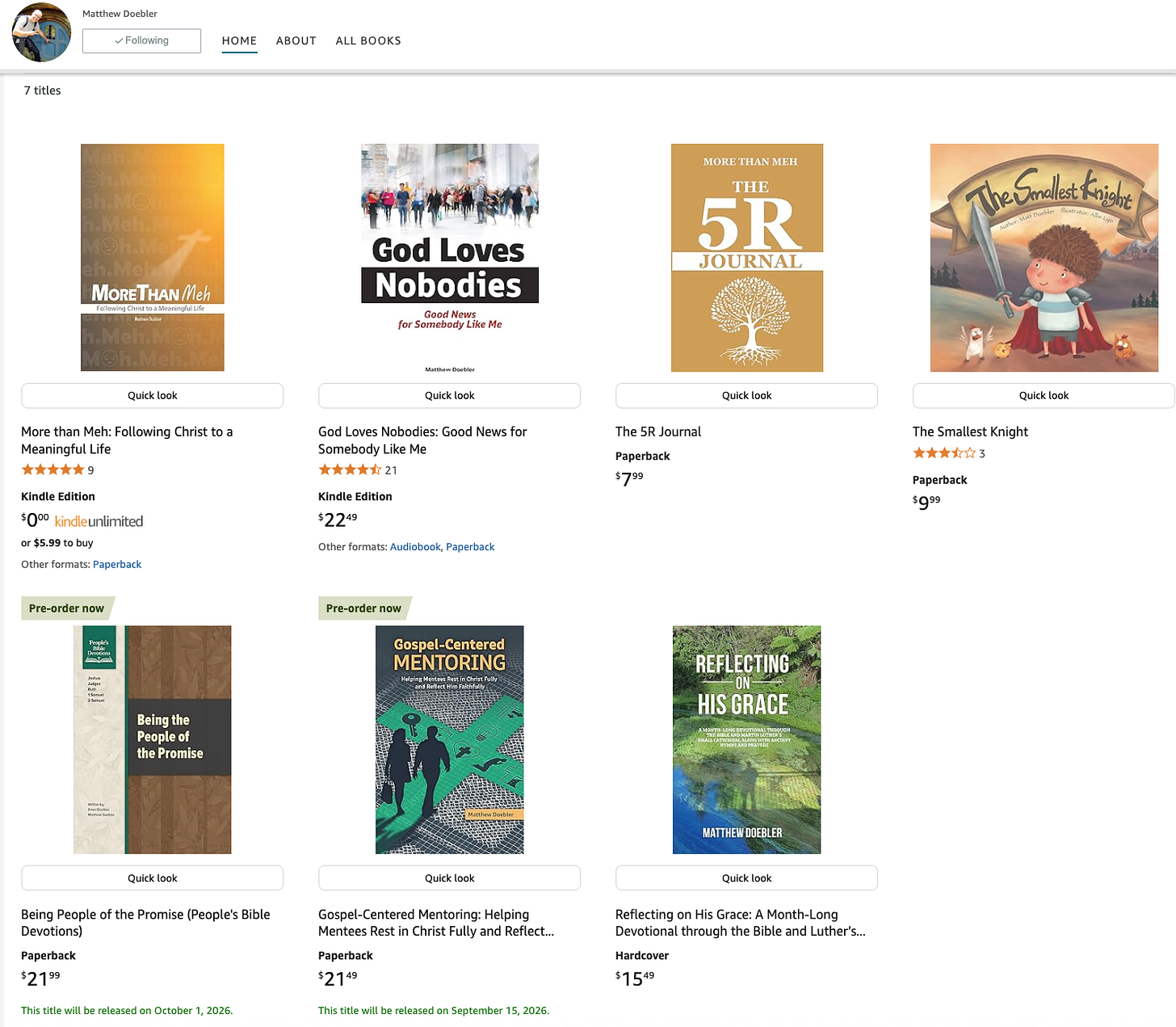The width and height of the screenshot is (1176, 1027).
Task: Open The 5R Journal cover image
Action: coord(747,258)
